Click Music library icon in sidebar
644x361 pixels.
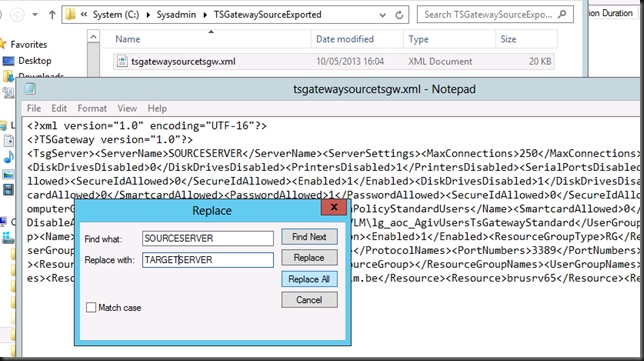9,157
